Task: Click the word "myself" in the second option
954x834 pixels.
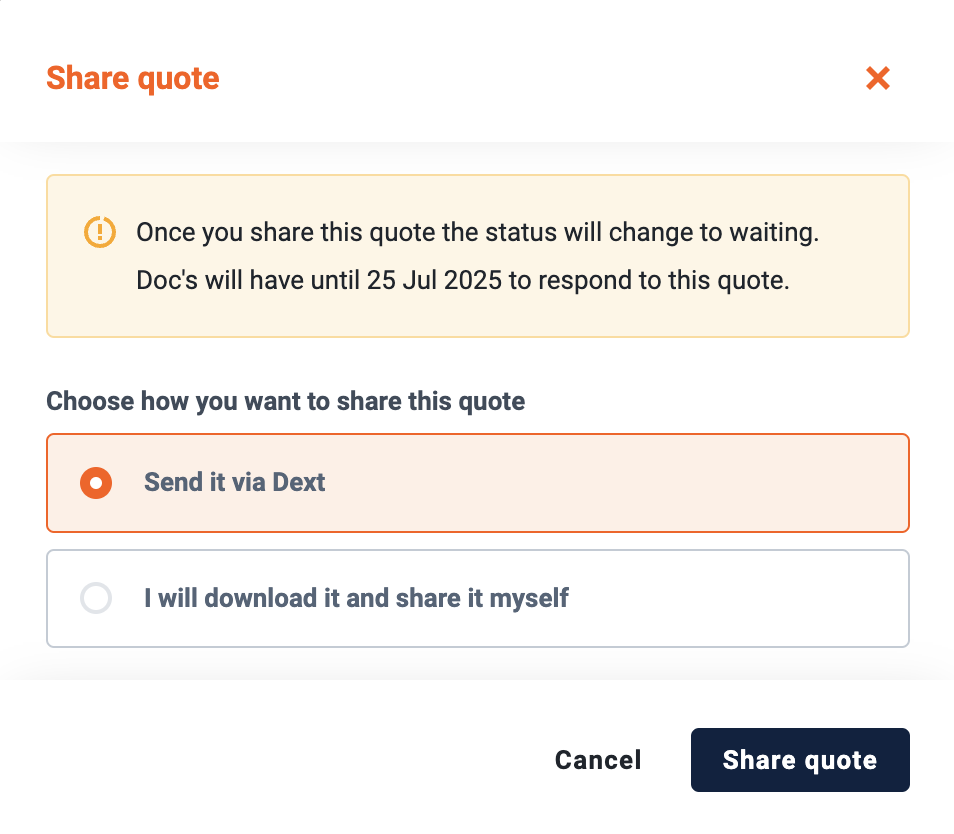Action: pyautogui.click(x=529, y=599)
